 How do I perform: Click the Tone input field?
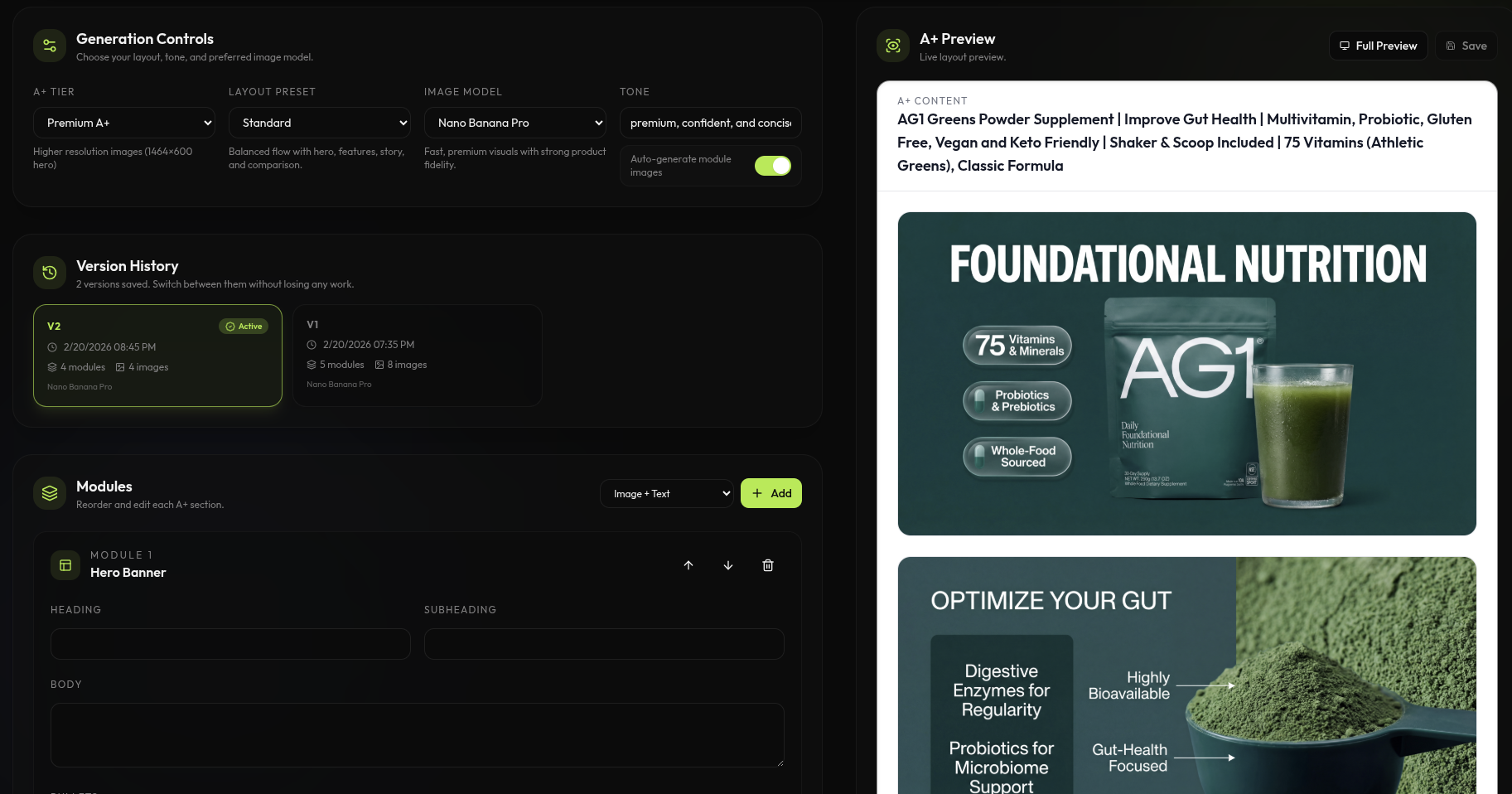coord(711,123)
